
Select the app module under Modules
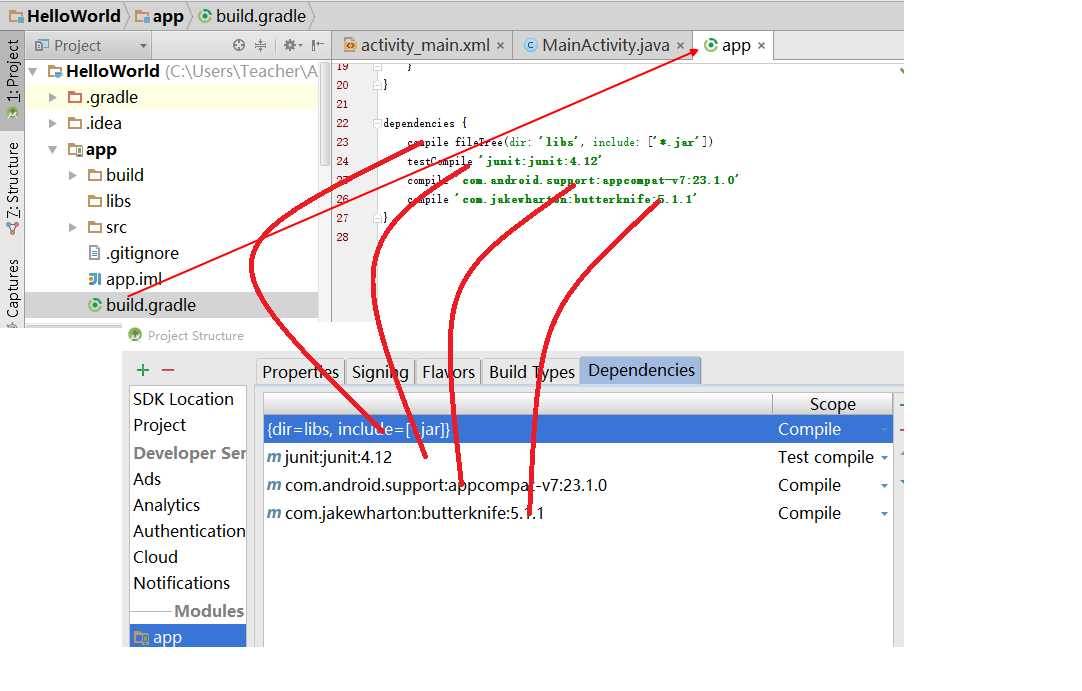click(188, 636)
